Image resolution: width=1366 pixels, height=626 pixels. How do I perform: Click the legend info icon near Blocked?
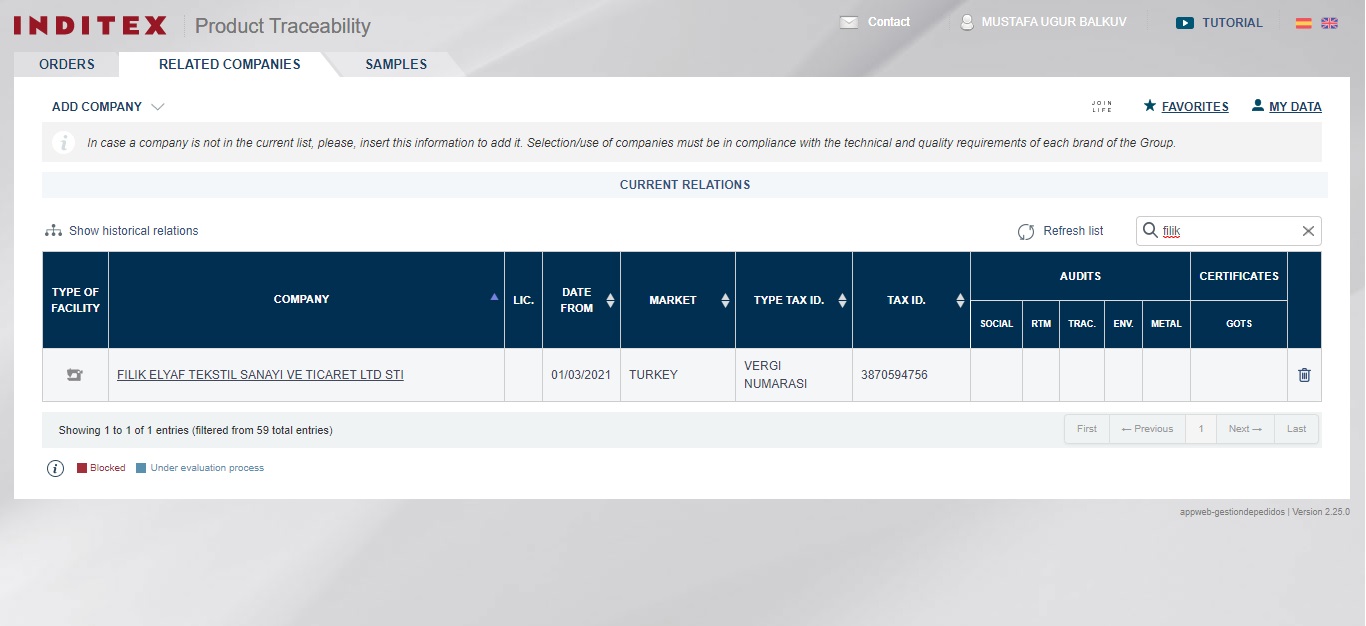56,468
